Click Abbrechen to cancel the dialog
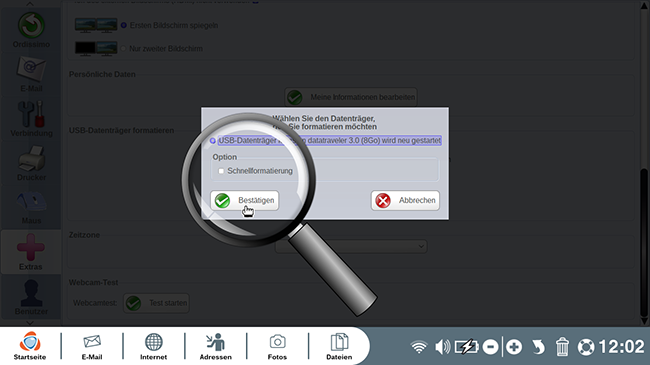 click(x=405, y=200)
